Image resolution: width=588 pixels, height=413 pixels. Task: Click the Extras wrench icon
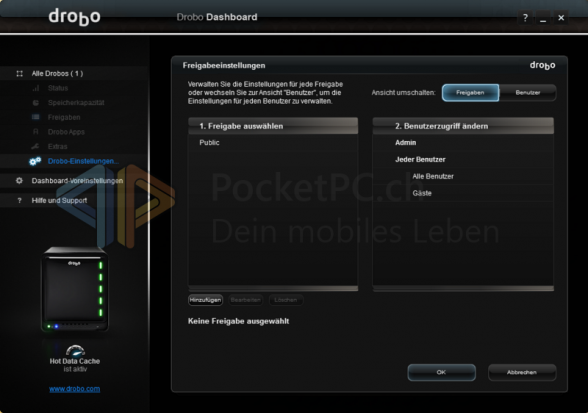(x=35, y=146)
